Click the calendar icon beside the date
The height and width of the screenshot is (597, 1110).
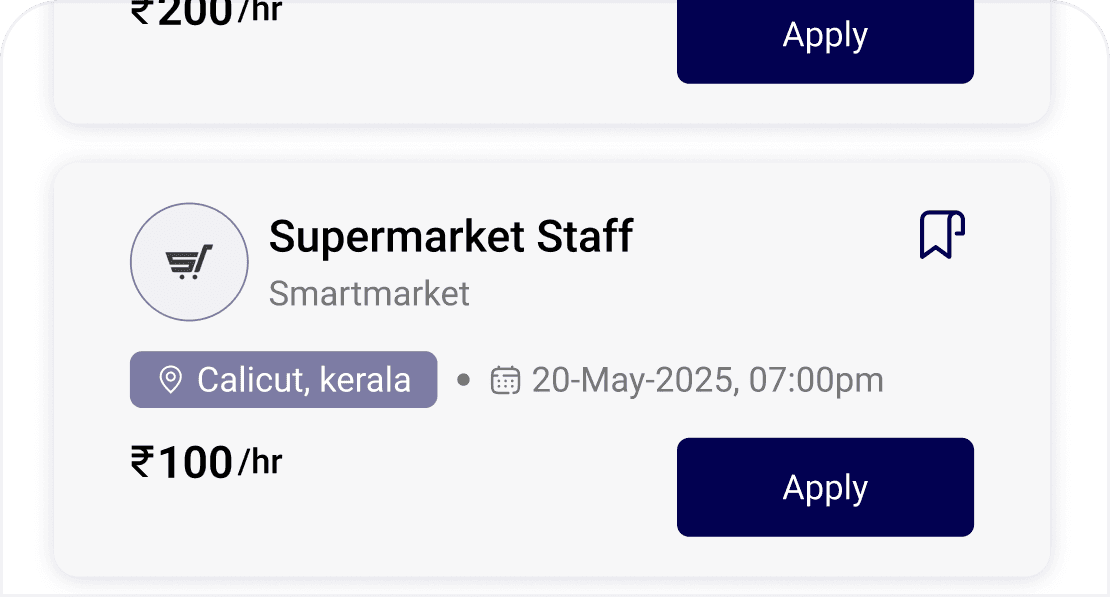[x=505, y=380]
